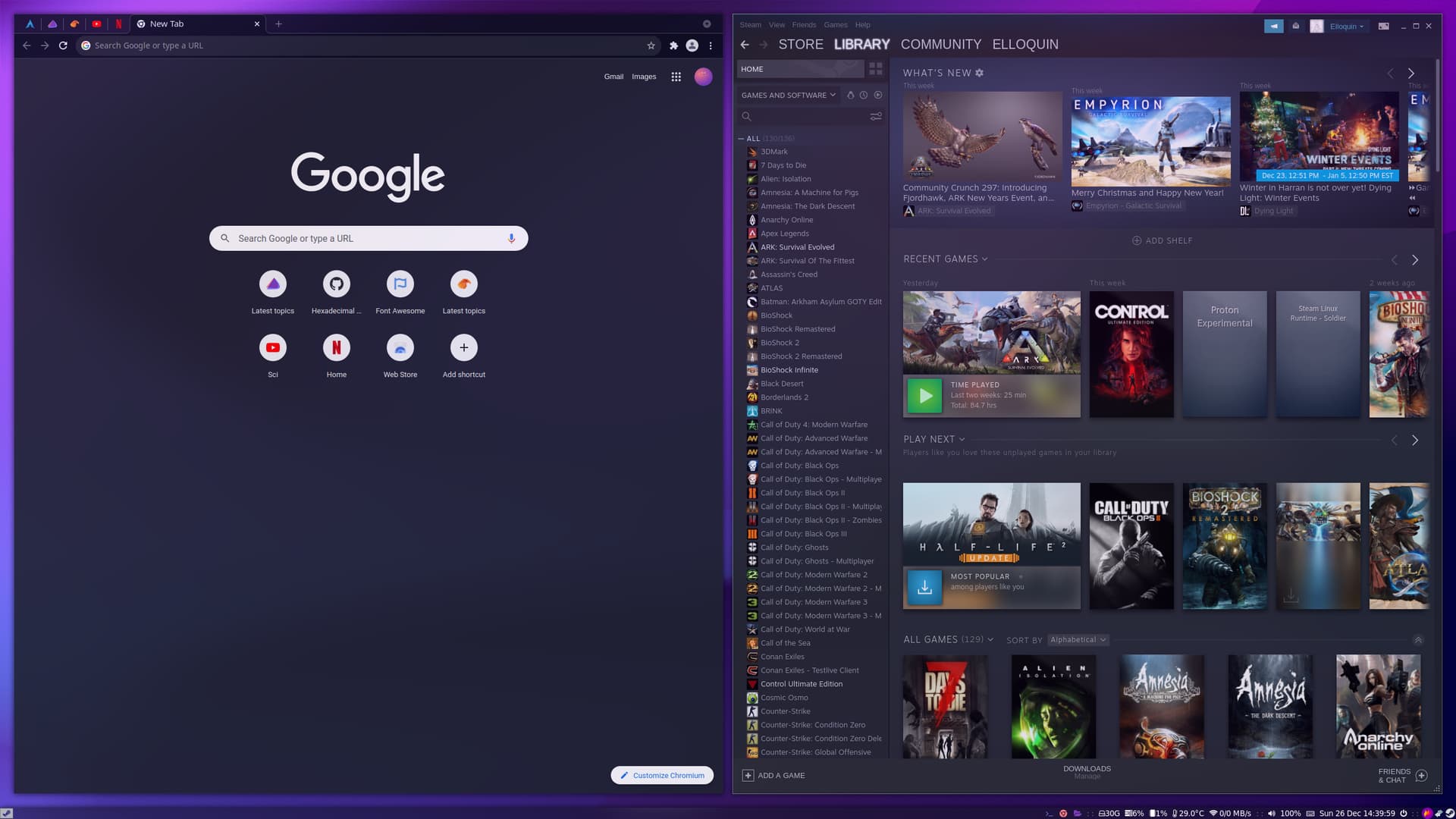Viewport: 1456px width, 819px height.
Task: Click the Customize Chromium button
Action: click(662, 775)
